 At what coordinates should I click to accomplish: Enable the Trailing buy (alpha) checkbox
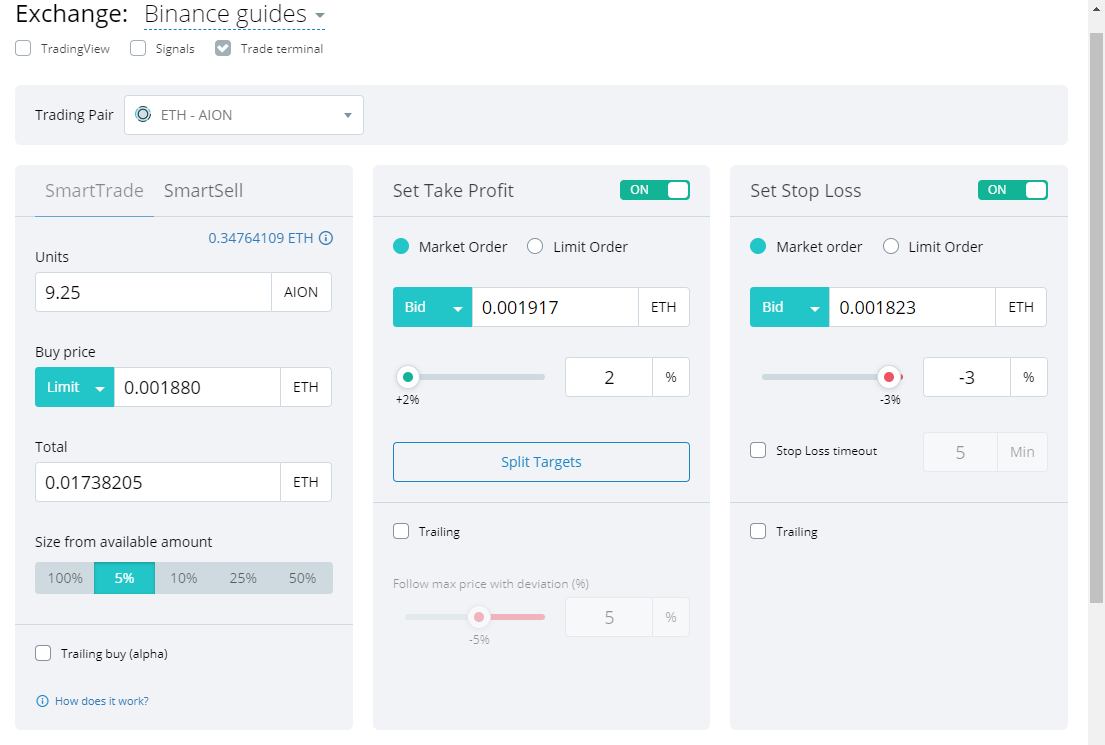(x=43, y=653)
